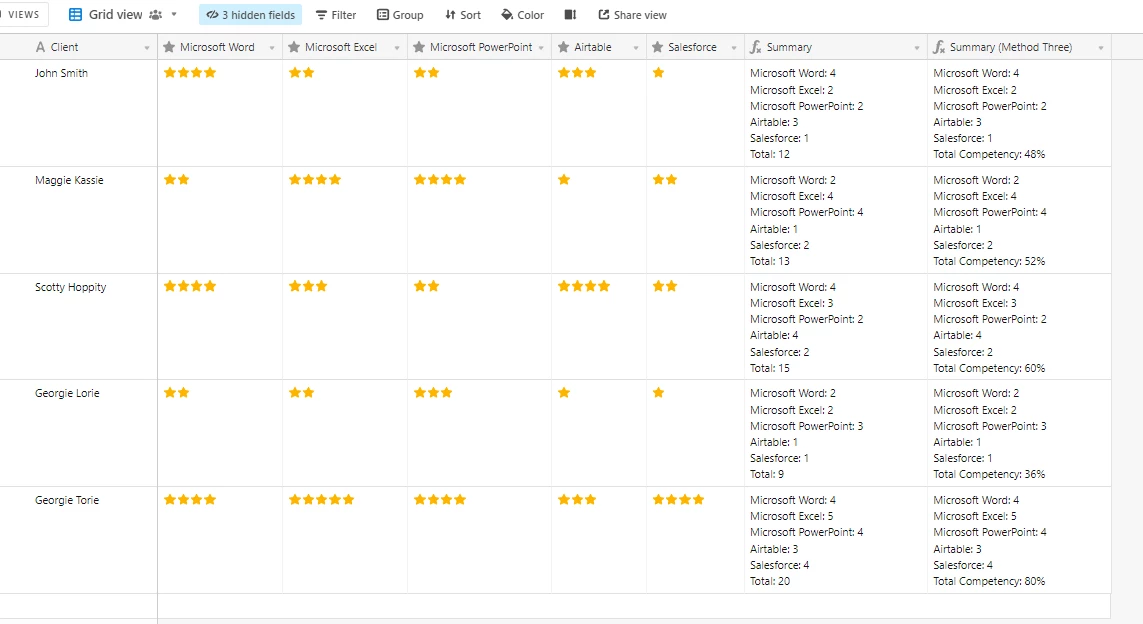This screenshot has height=624, width=1143.
Task: Select the Maggie Kassie client cell
Action: tap(79, 220)
